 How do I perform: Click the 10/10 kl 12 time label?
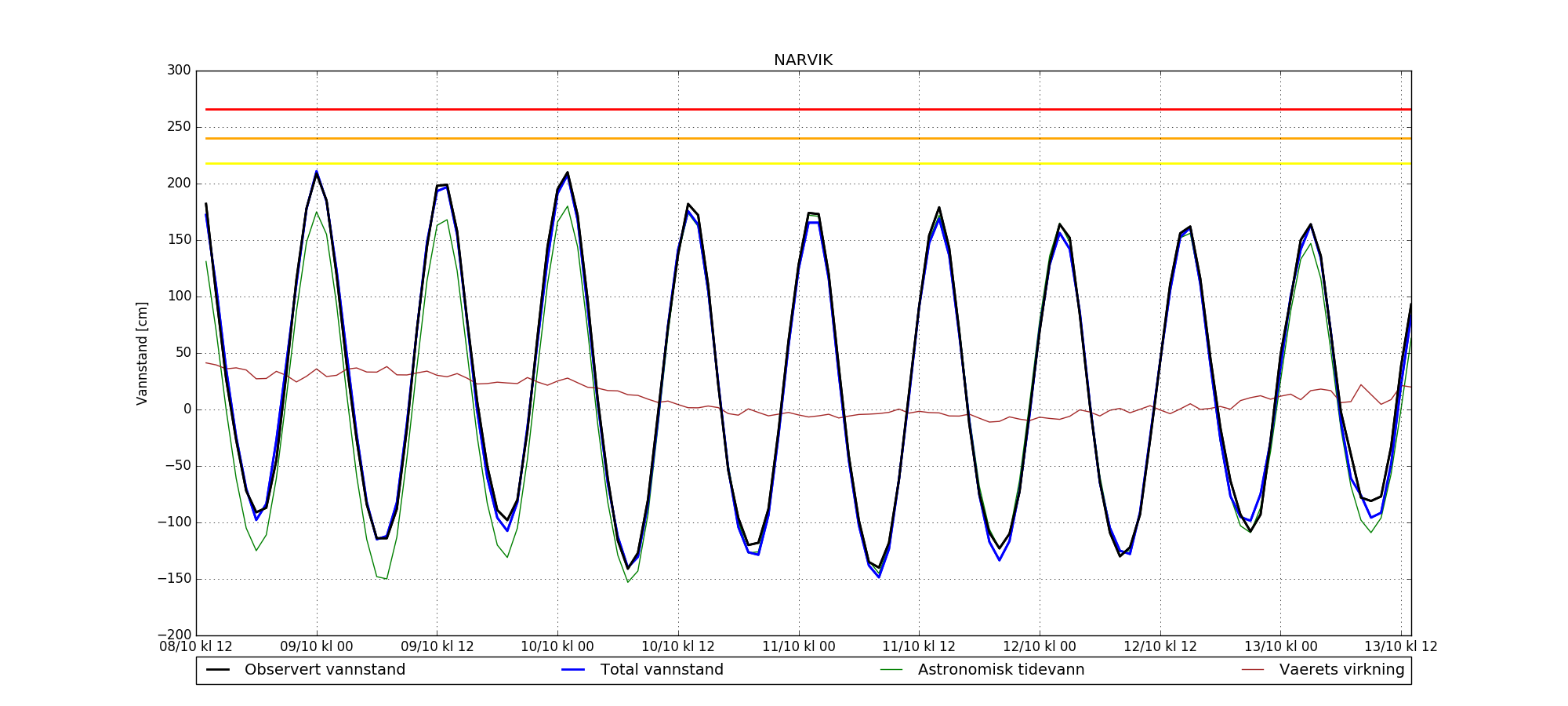tap(678, 647)
